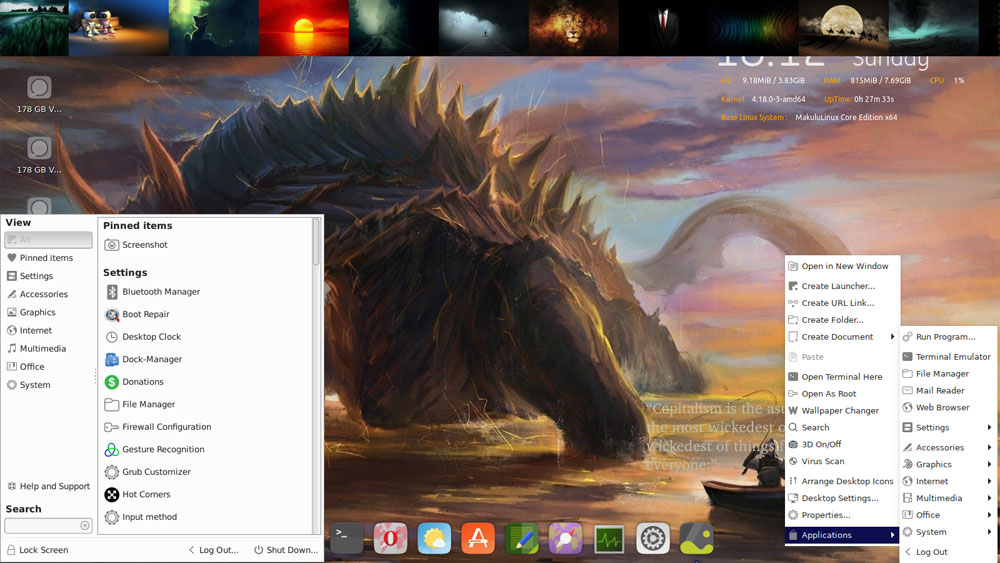Click the Gesture Recognition icon
The image size is (1000, 563).
(112, 450)
